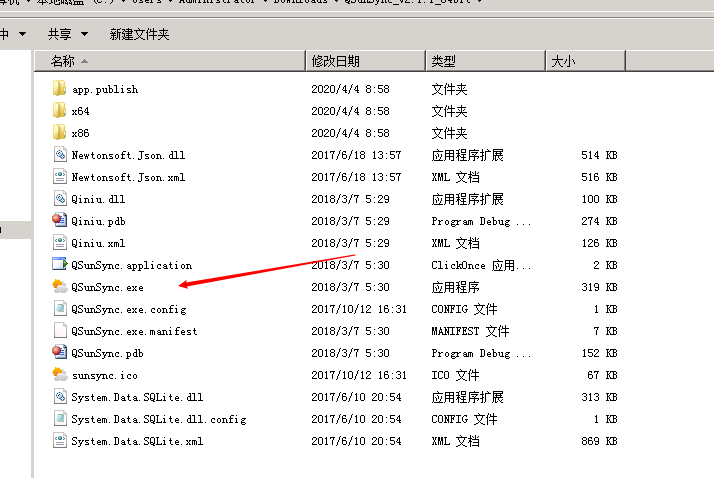Click the sunsync.ico file icon
The image size is (714, 478).
click(x=60, y=375)
